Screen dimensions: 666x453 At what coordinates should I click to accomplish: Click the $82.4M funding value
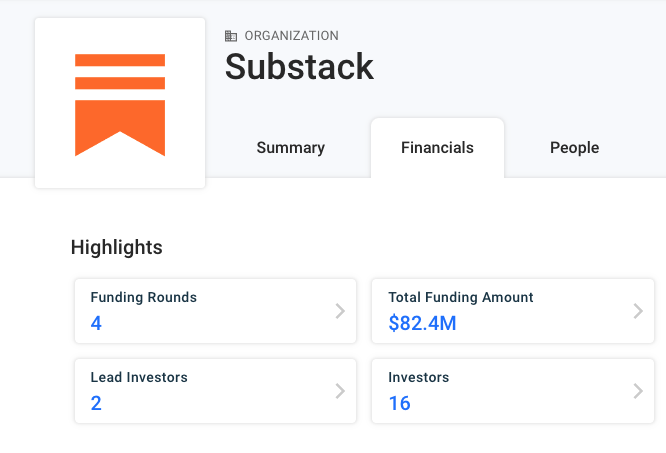[422, 323]
